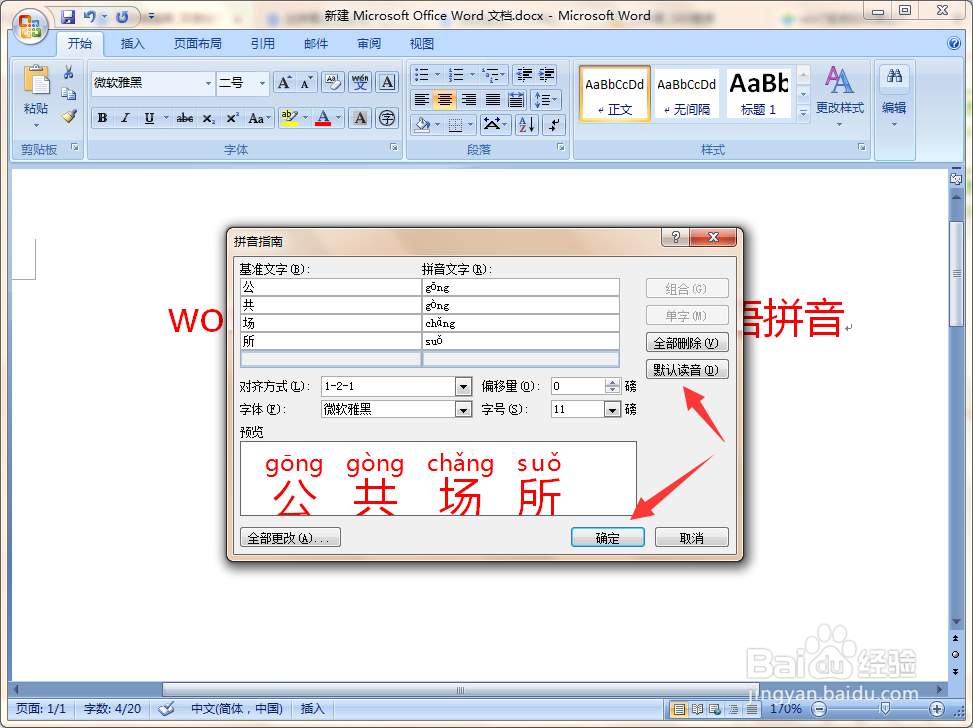
Task: Click the zoom slider handle
Action: pyautogui.click(x=886, y=709)
